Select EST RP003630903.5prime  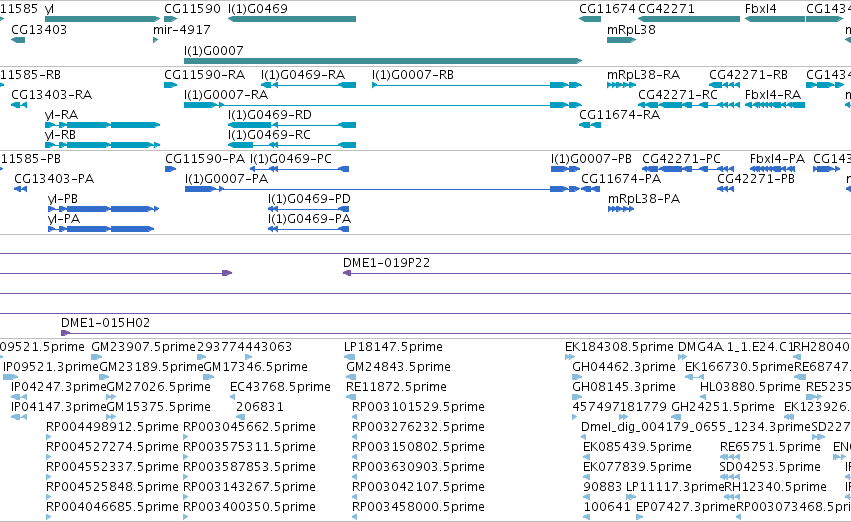[x=418, y=468]
